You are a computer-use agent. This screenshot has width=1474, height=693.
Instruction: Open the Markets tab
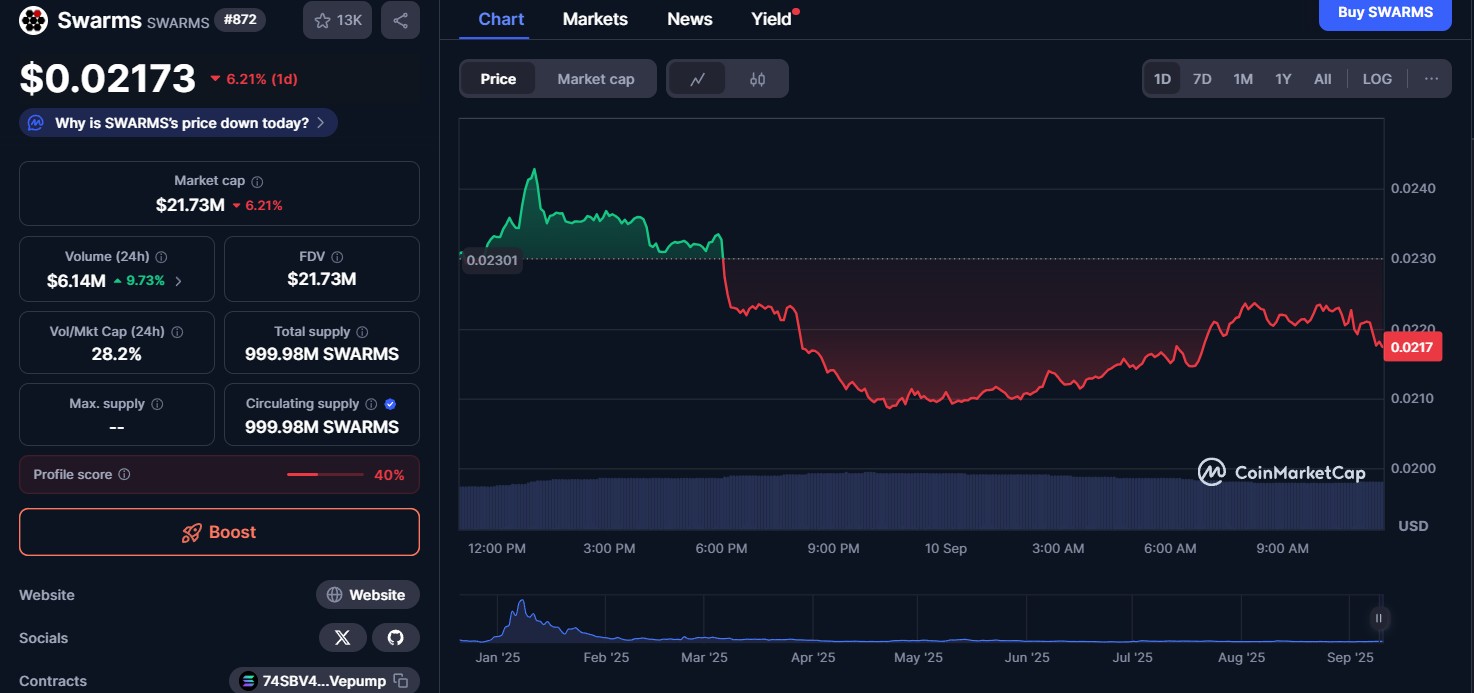[x=595, y=19]
